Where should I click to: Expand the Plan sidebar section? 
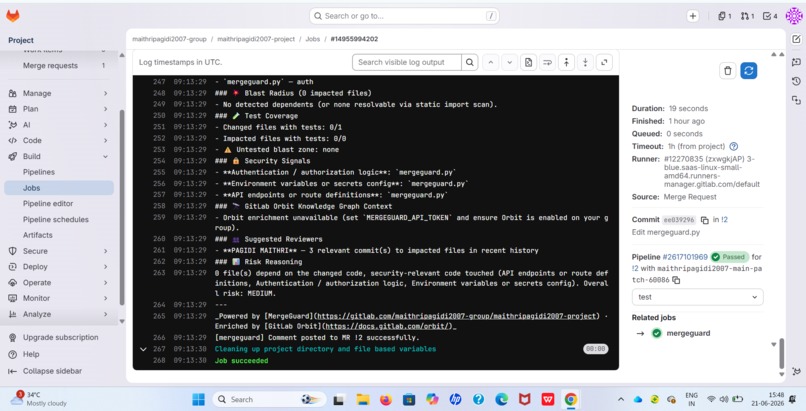coord(58,109)
